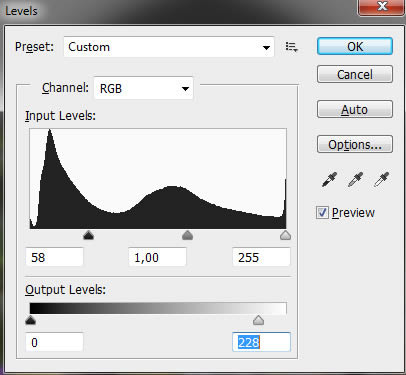The width and height of the screenshot is (406, 375).
Task: Confirm with the OK button
Action: click(x=355, y=46)
